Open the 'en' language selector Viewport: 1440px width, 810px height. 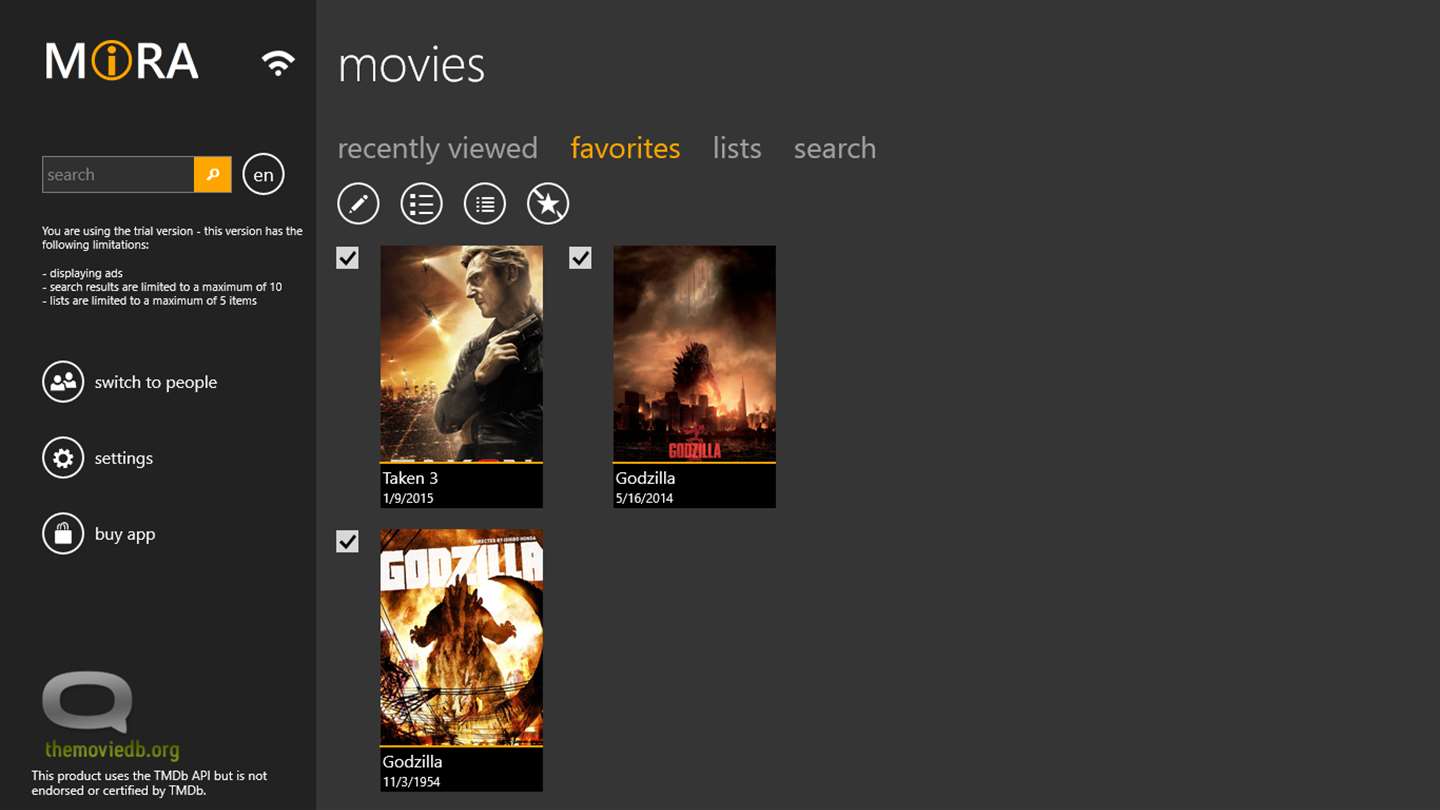264,174
